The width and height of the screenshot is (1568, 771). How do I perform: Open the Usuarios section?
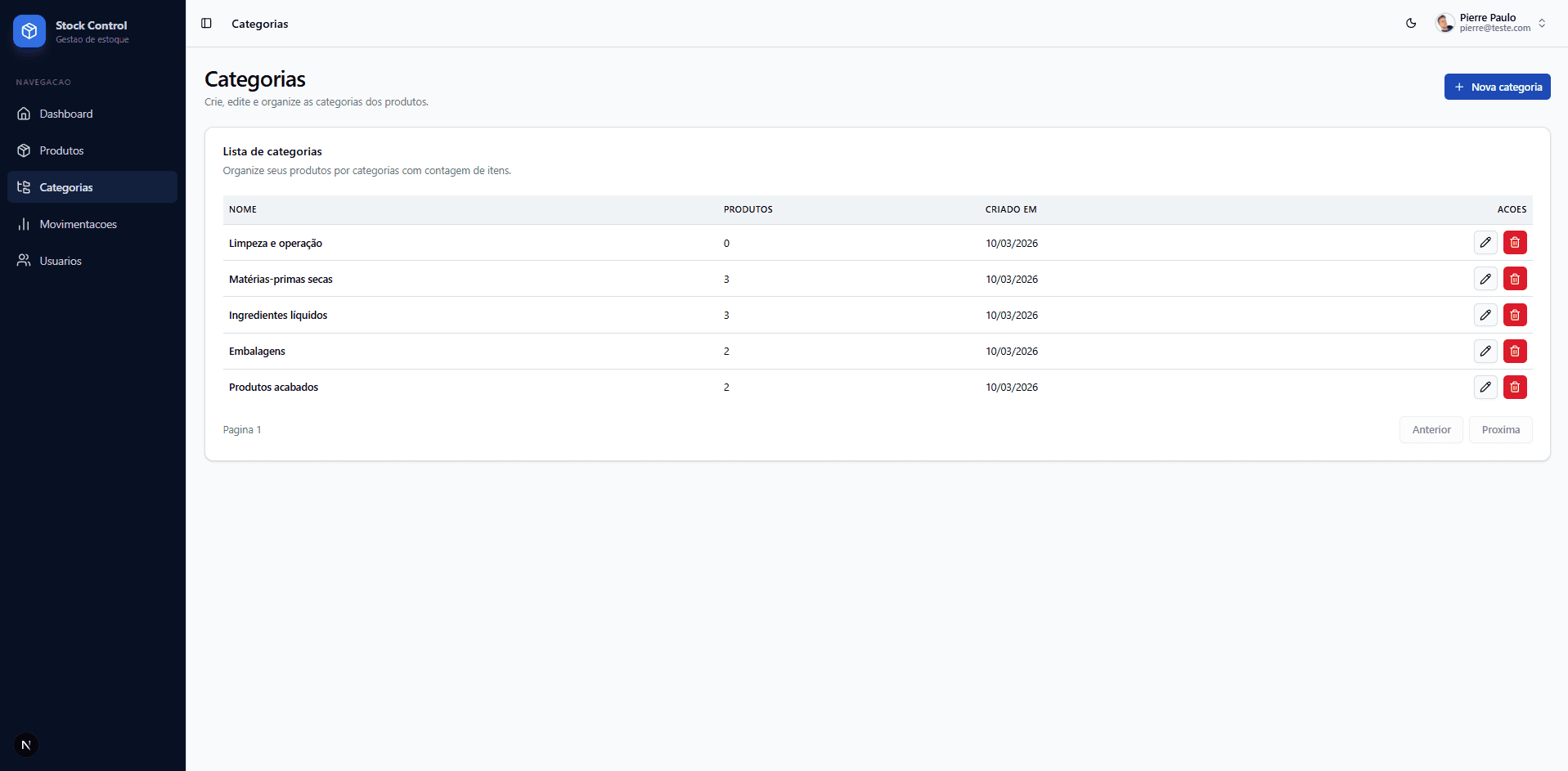click(61, 261)
